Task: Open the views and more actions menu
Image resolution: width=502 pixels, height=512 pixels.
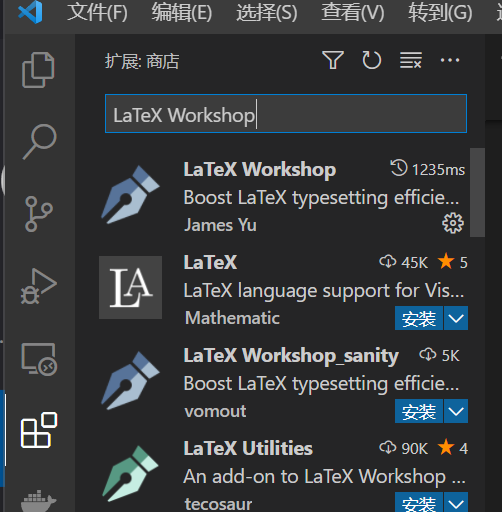Action: click(x=450, y=60)
